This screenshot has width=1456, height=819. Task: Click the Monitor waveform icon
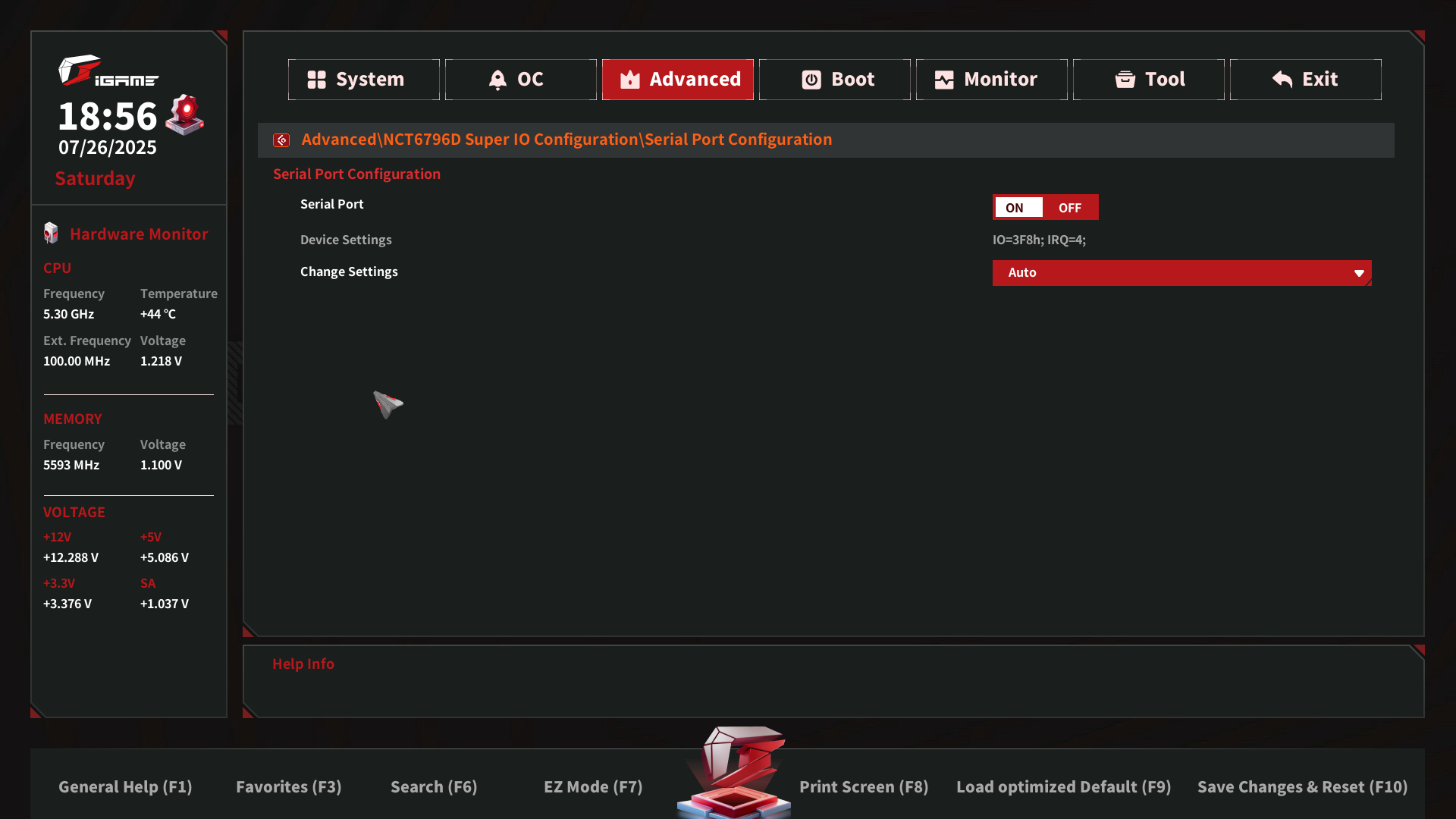(944, 80)
